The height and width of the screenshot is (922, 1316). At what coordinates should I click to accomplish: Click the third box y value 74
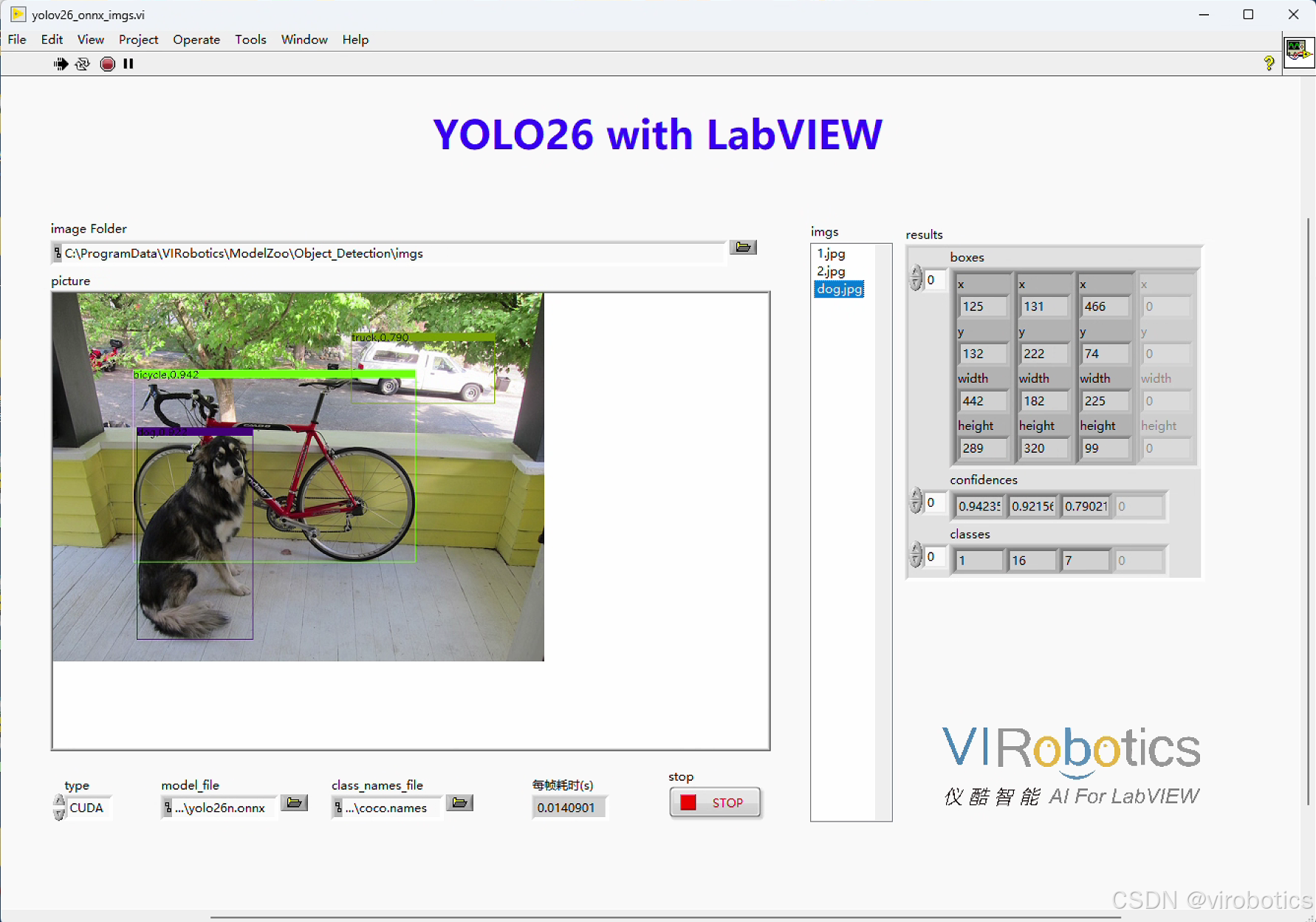(x=1106, y=354)
